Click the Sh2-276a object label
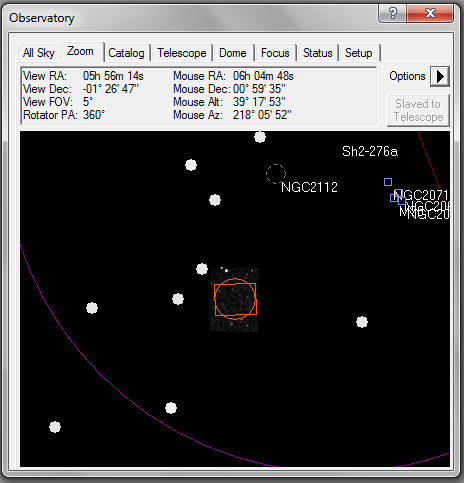The width and height of the screenshot is (464, 483). (x=370, y=152)
